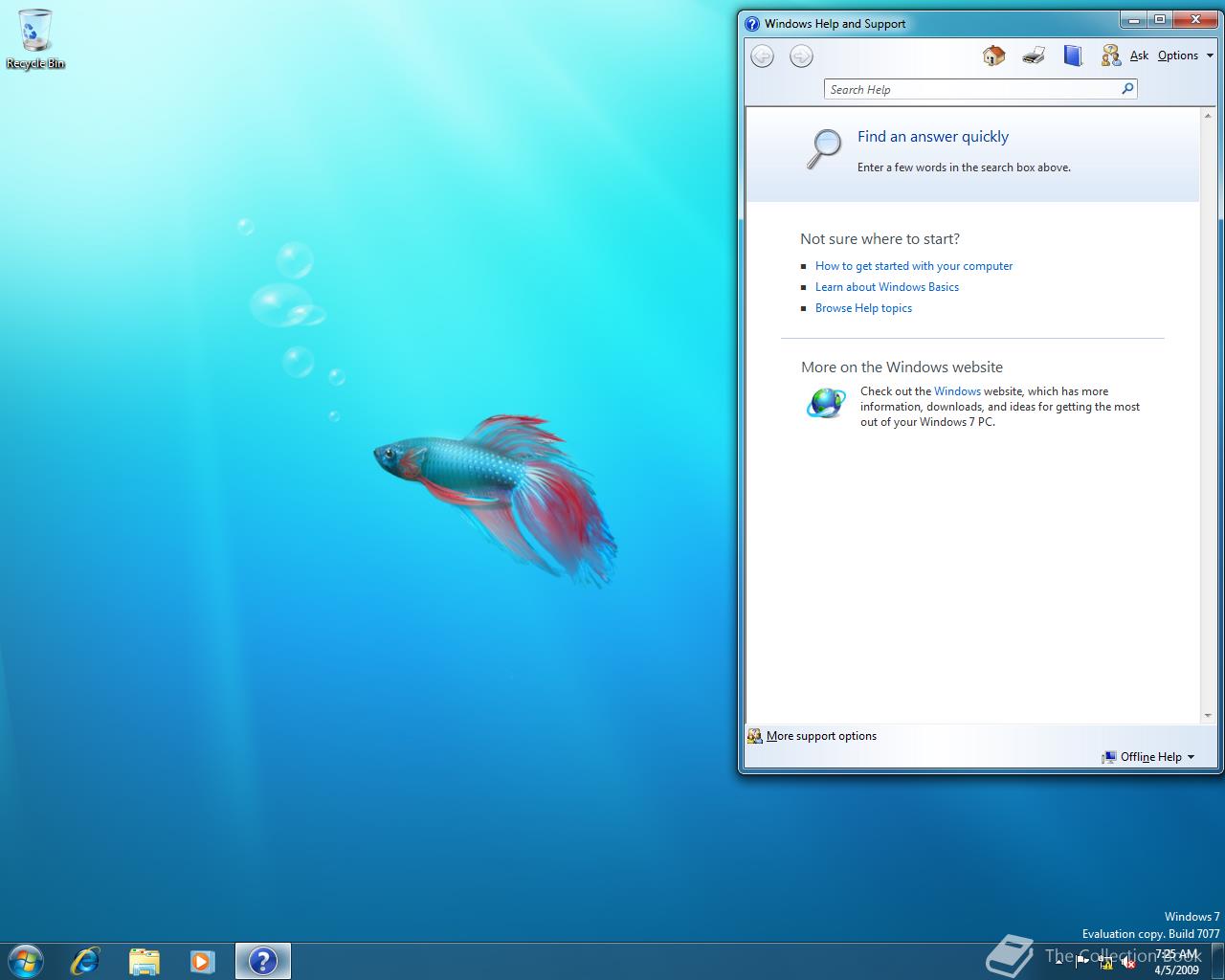Open Windows Explorer folder on taskbar

[x=145, y=961]
